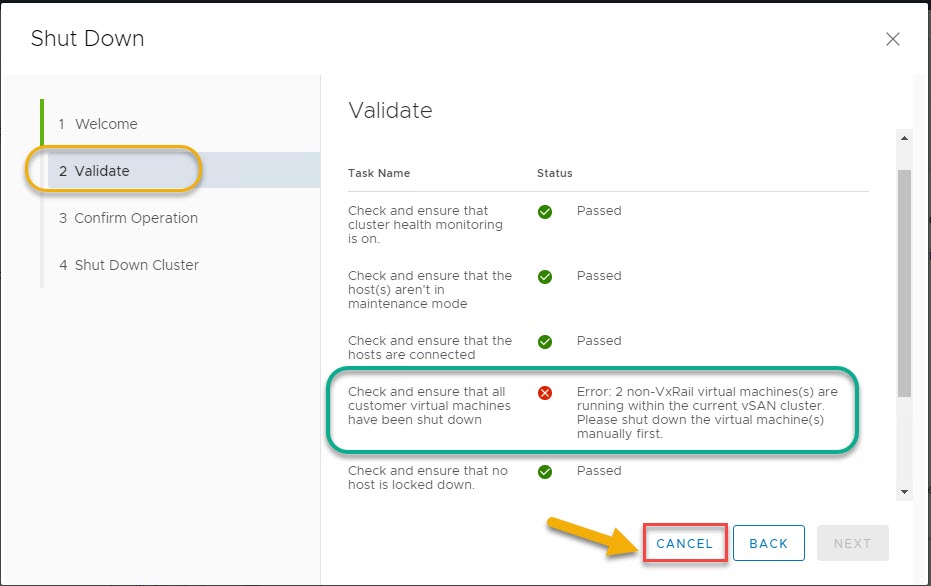
Task: Click scrollbar down arrow in validation list
Action: [x=905, y=491]
